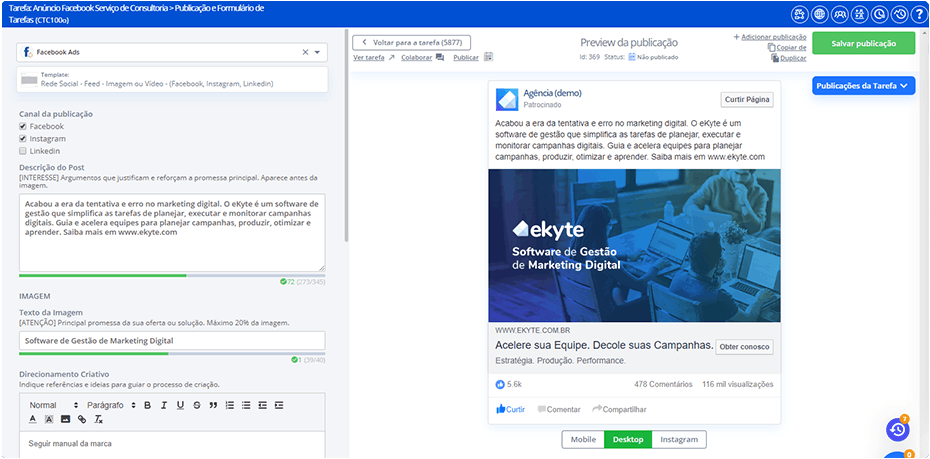Click the 478 Comentários text
The image size is (930, 459).
tap(663, 384)
